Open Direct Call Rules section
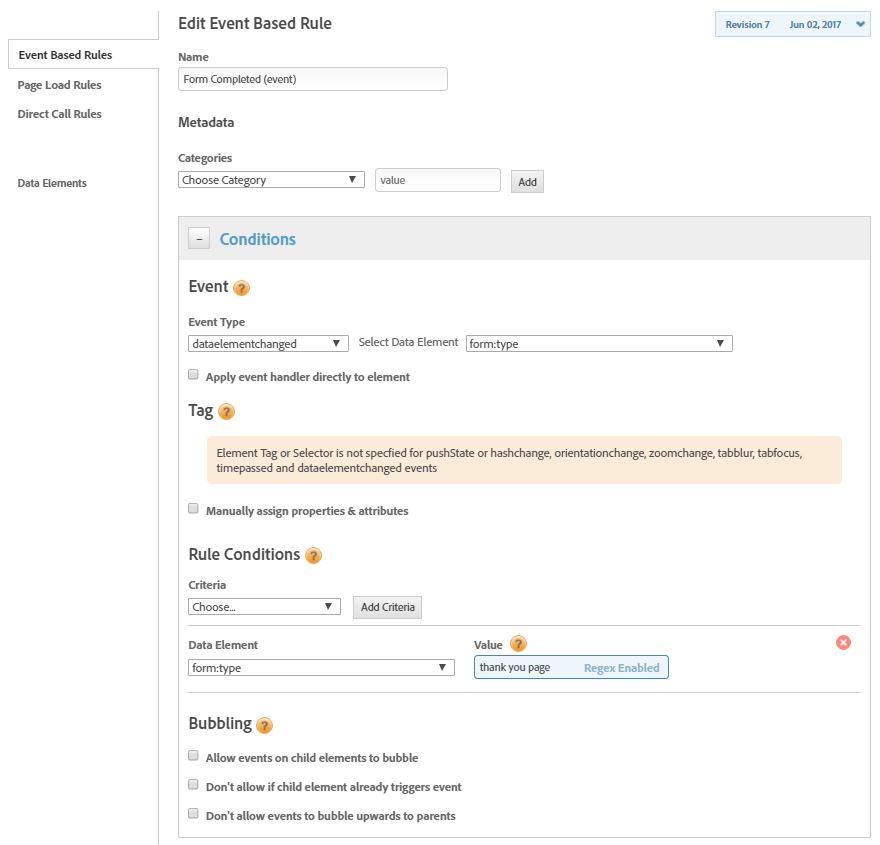 tap(59, 114)
